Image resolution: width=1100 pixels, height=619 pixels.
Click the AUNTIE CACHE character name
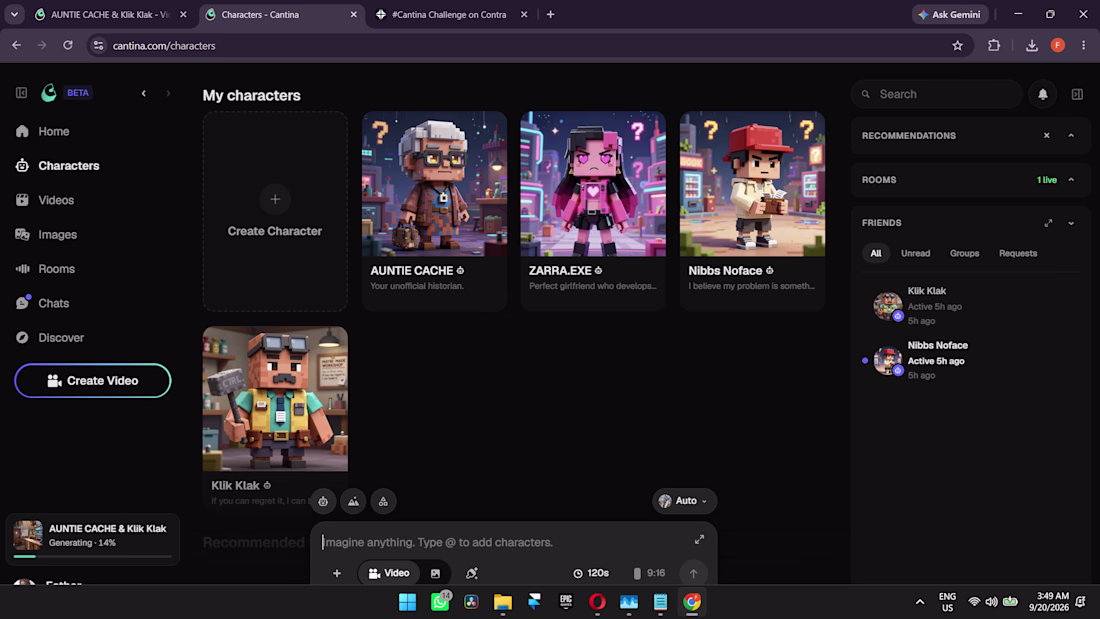coord(412,270)
